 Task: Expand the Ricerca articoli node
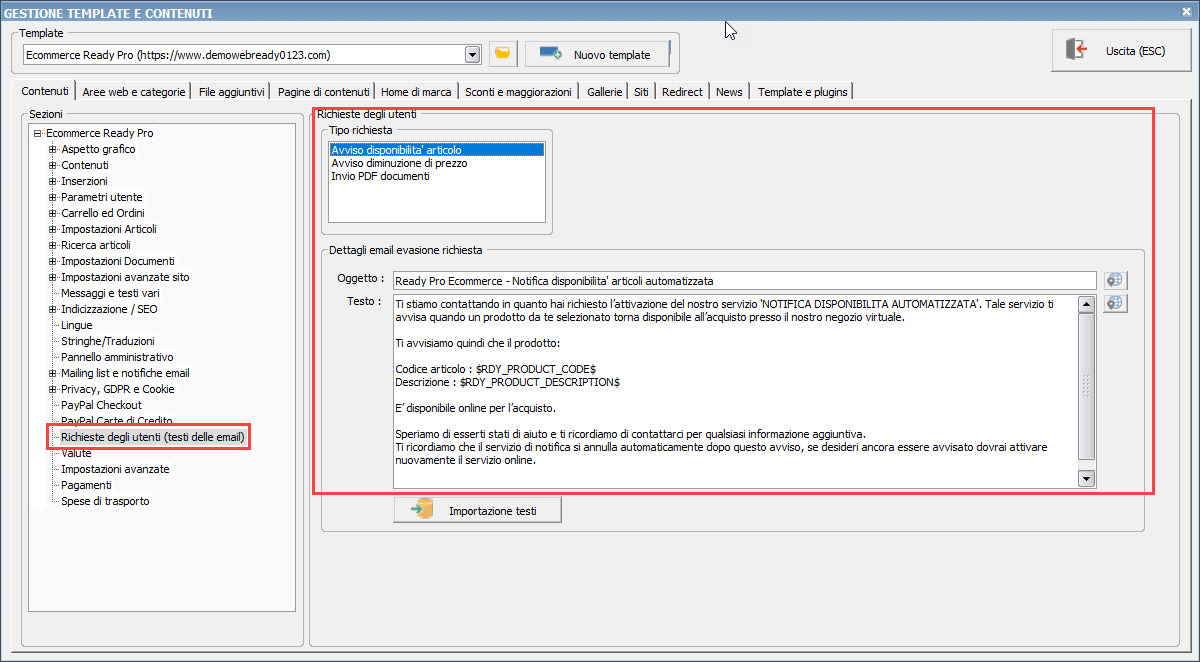coord(53,245)
